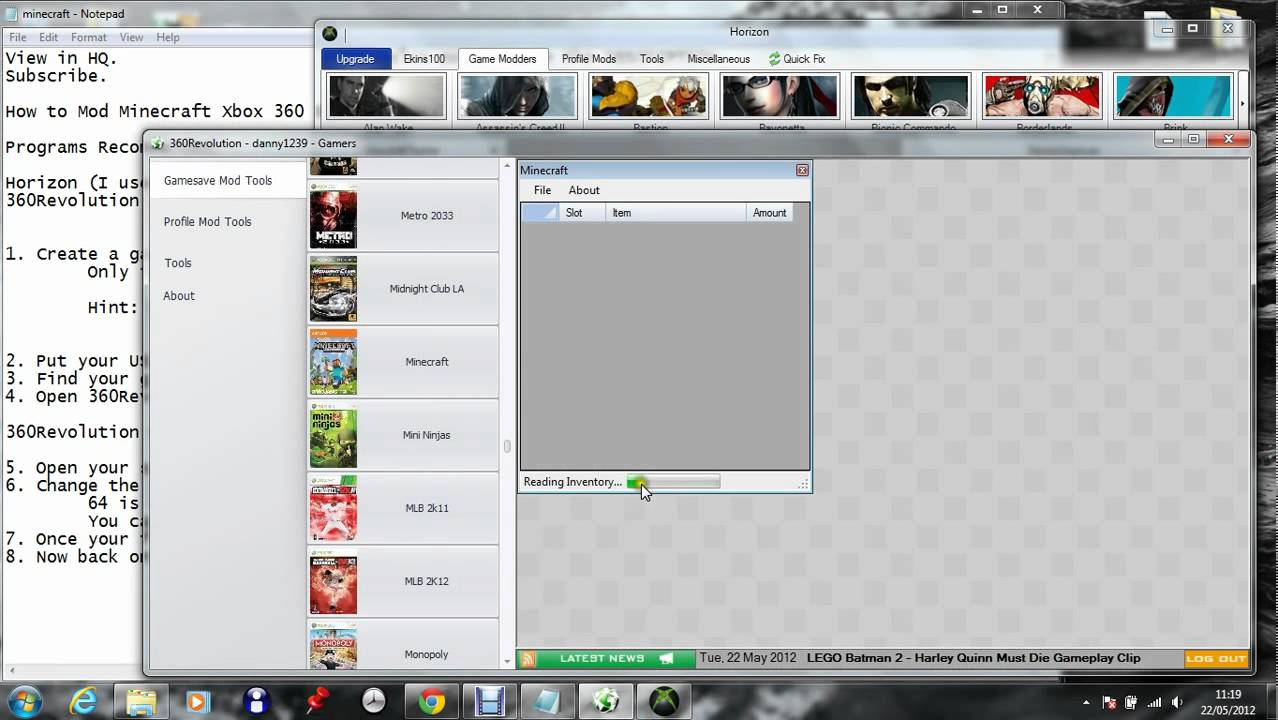Viewport: 1278px width, 720px height.
Task: Click the Quick Fix refresh icon in Horizon
Action: click(x=774, y=59)
